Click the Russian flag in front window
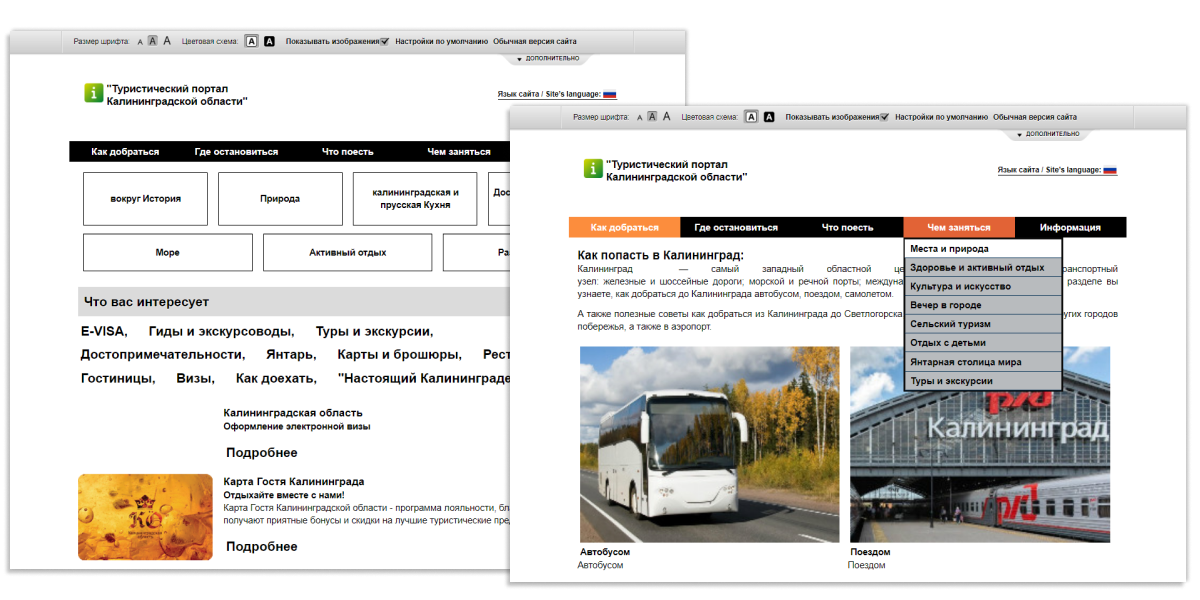The image size is (1200, 600). click(x=1110, y=170)
